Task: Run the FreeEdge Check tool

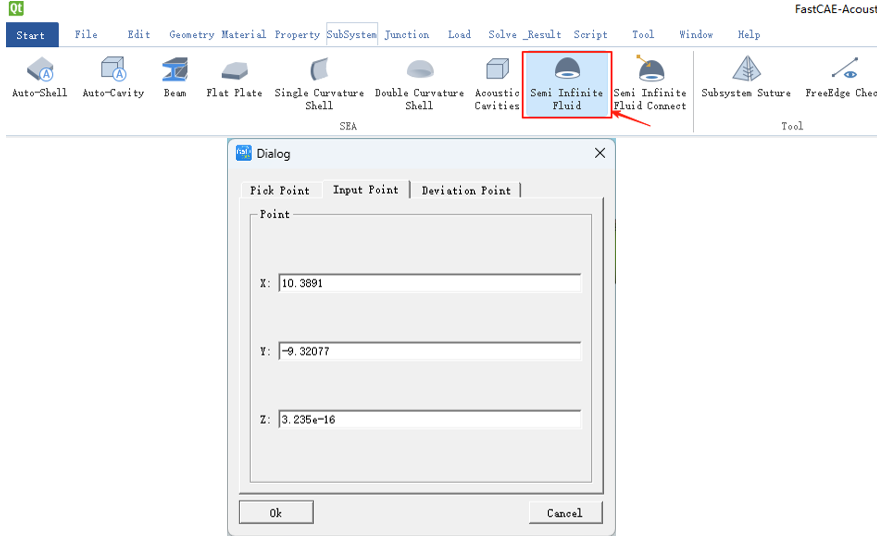Action: tap(841, 78)
